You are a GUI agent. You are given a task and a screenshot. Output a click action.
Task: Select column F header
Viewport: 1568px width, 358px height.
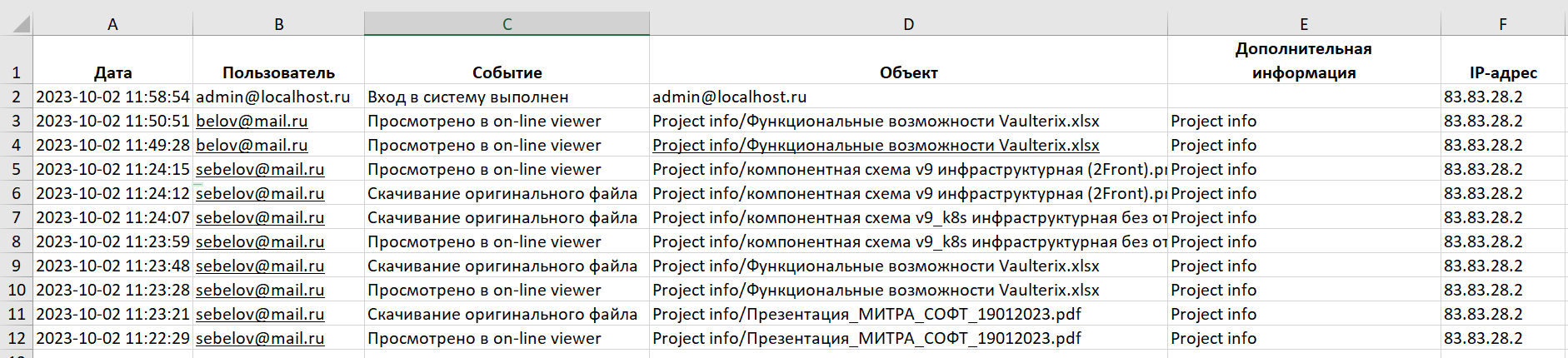(1502, 24)
